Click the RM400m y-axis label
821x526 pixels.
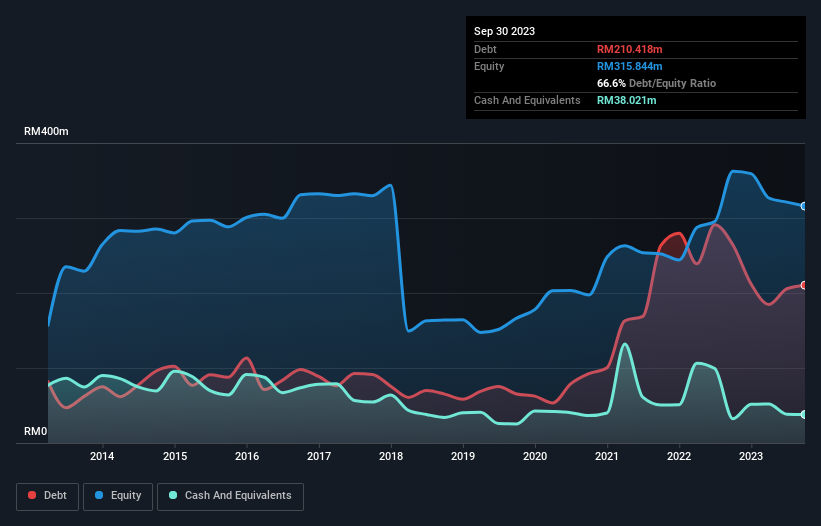point(46,131)
